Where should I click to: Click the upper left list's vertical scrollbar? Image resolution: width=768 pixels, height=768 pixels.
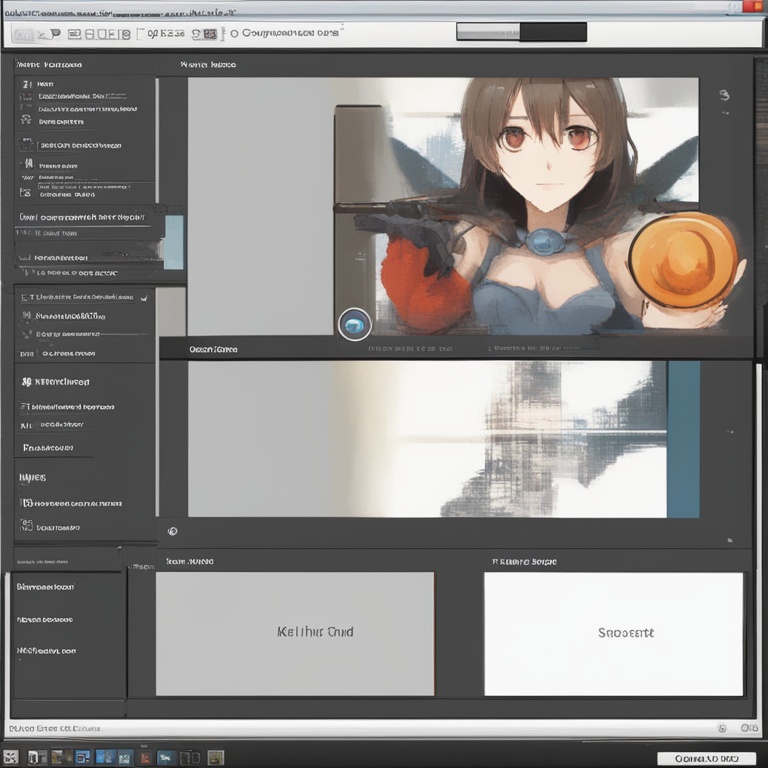click(x=157, y=140)
